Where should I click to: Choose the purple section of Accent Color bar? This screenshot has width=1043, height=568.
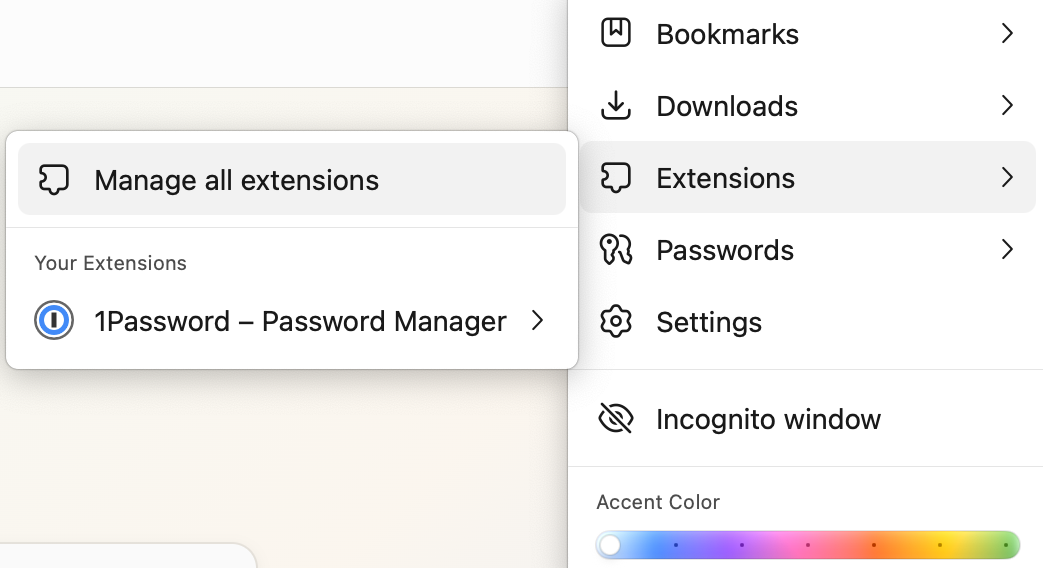tap(742, 545)
